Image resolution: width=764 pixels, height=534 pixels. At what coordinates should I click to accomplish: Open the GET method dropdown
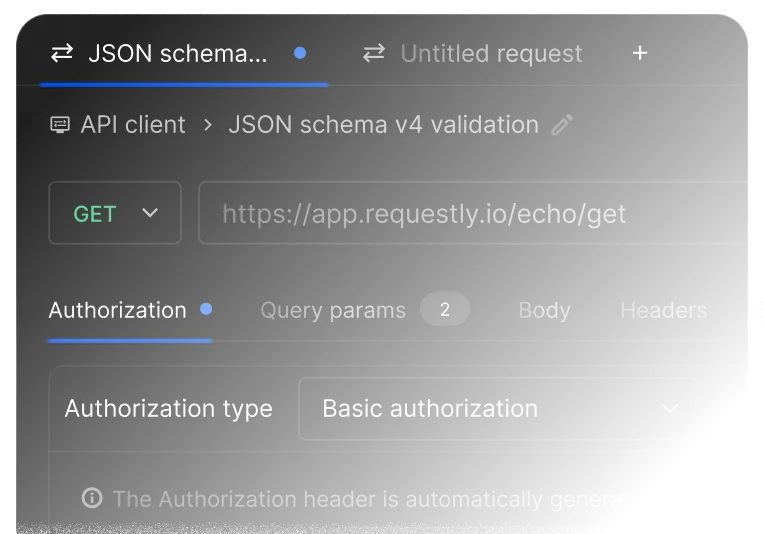(115, 213)
